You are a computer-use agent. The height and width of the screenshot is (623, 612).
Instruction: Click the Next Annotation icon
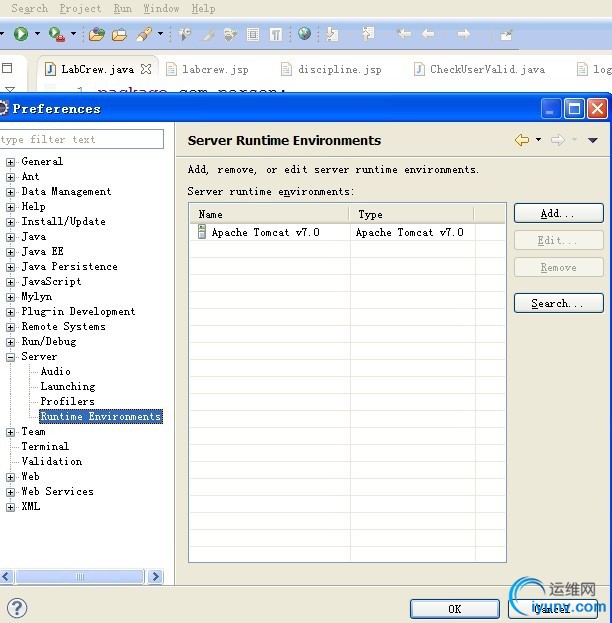(x=332, y=34)
